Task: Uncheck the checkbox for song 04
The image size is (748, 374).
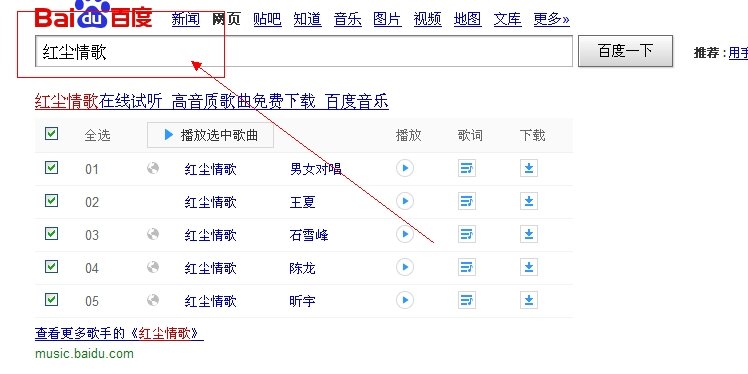Action: (52, 266)
